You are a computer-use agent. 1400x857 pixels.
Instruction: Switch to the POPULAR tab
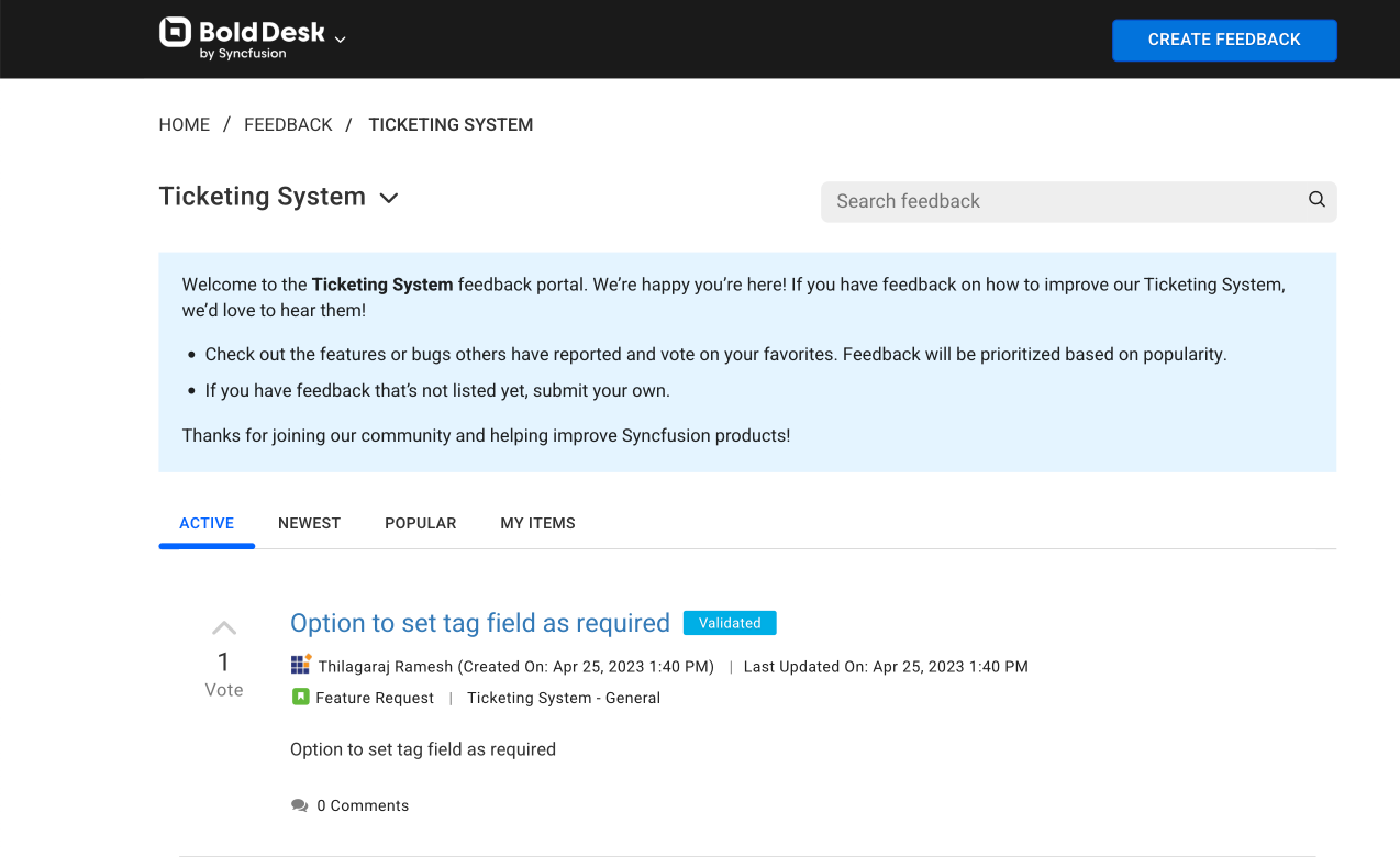coord(421,523)
